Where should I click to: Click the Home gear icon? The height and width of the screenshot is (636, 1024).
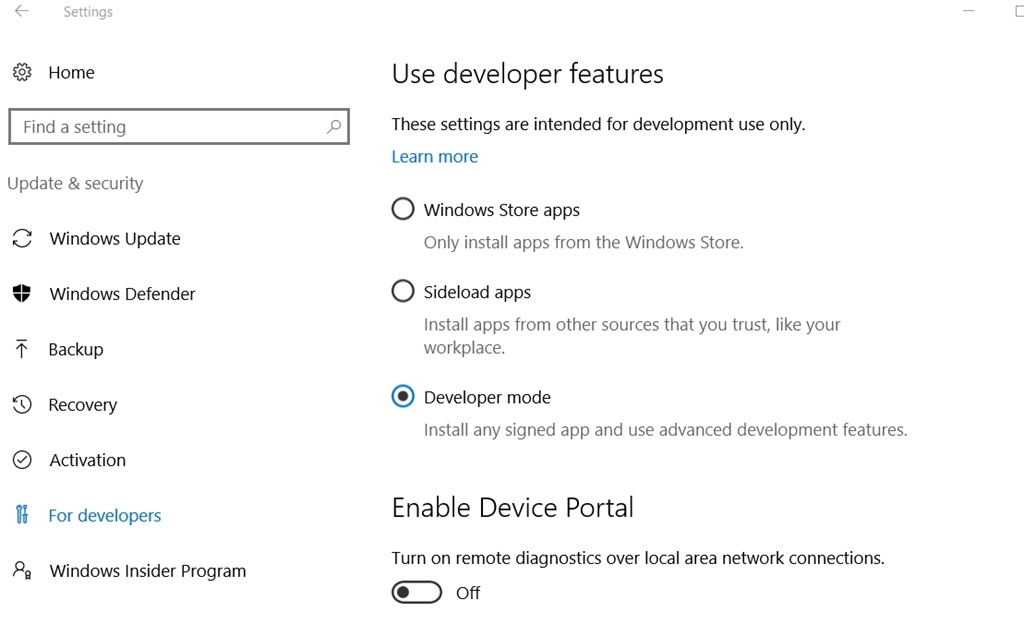coord(22,72)
